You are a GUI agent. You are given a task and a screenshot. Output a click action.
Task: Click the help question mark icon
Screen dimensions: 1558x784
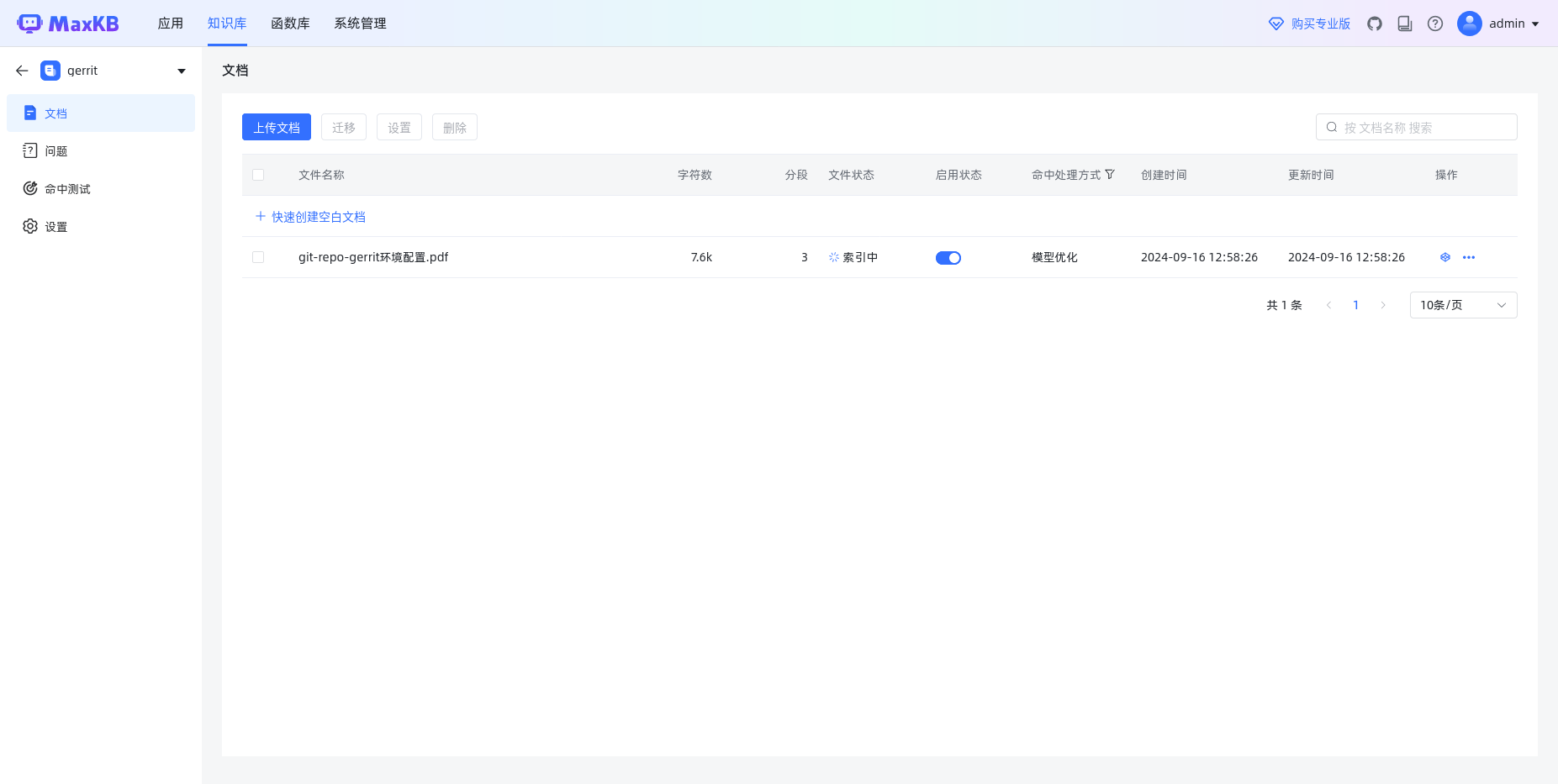1435,24
